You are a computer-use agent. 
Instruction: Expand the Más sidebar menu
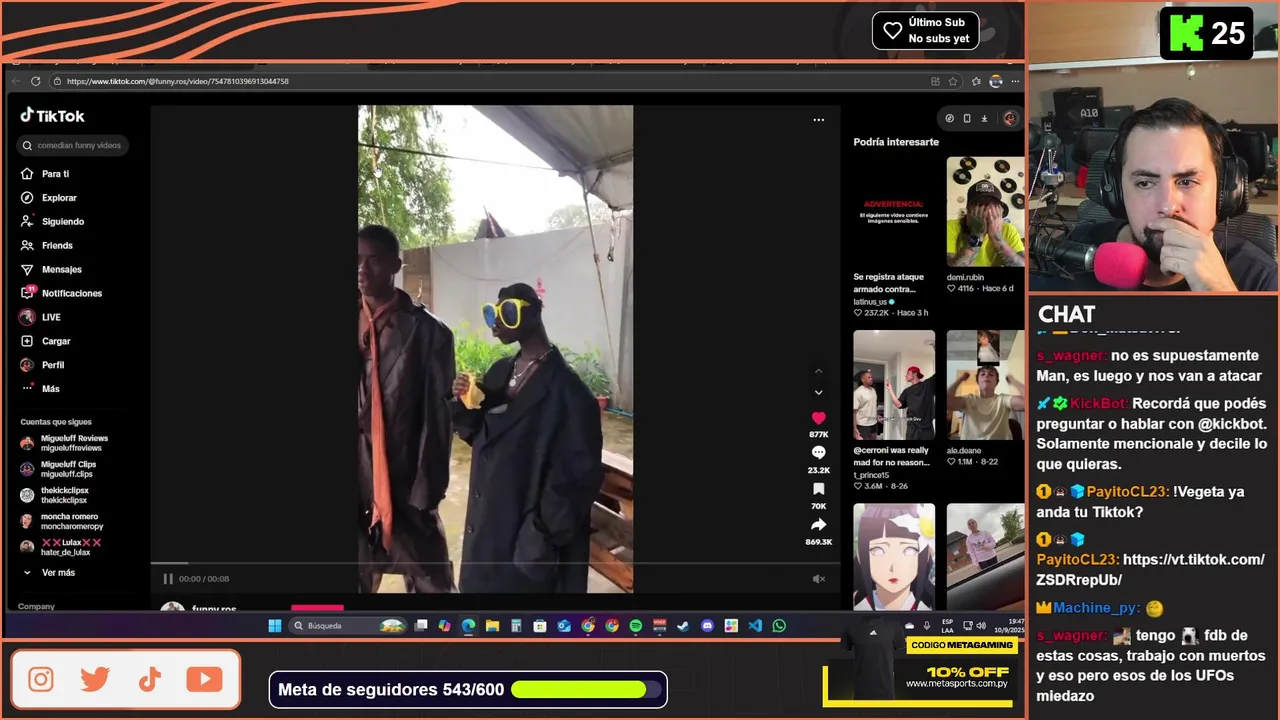41,389
